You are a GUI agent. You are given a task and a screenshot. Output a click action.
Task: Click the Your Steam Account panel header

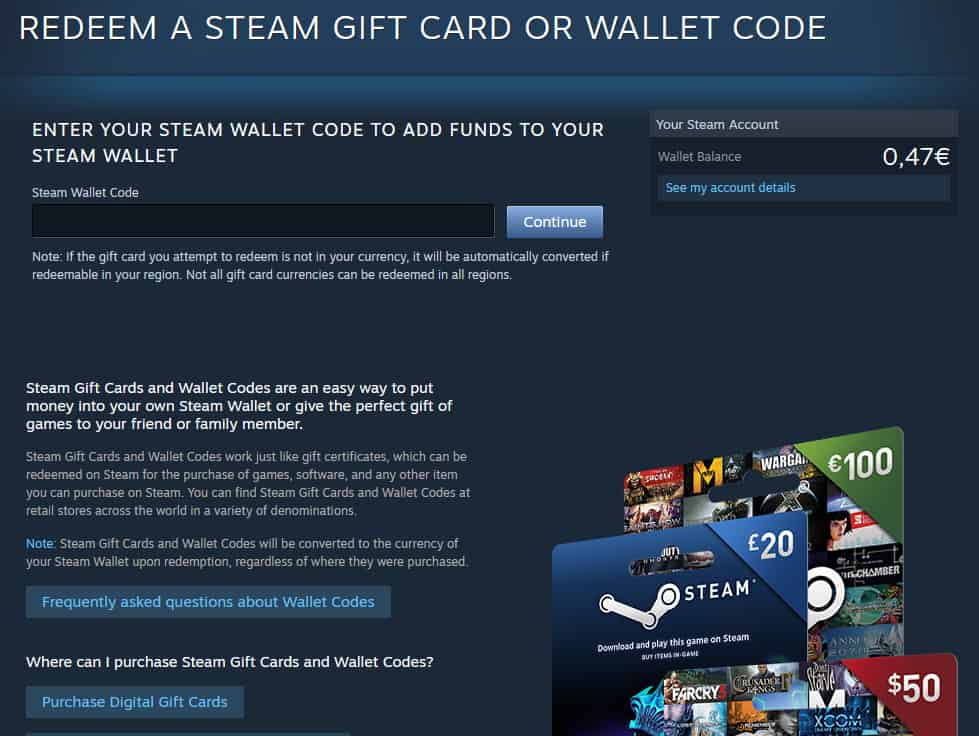coord(804,124)
